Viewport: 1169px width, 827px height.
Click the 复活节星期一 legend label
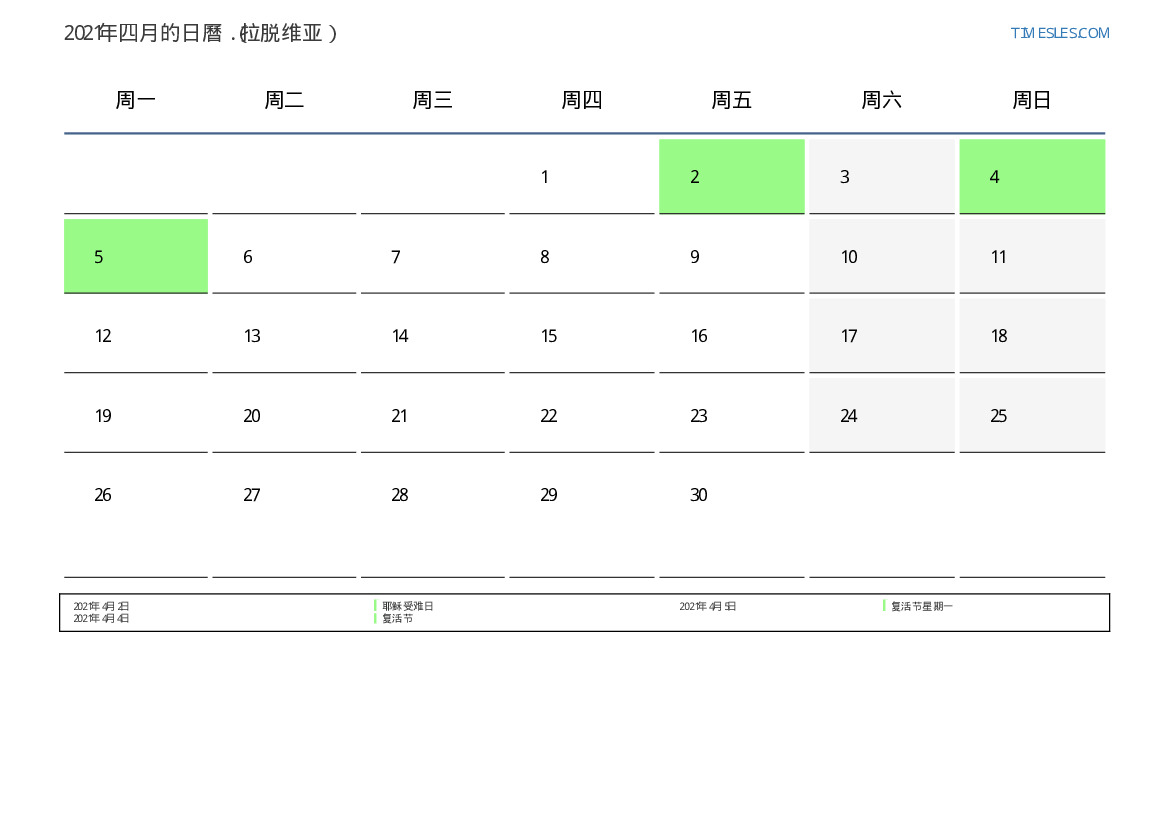[921, 606]
